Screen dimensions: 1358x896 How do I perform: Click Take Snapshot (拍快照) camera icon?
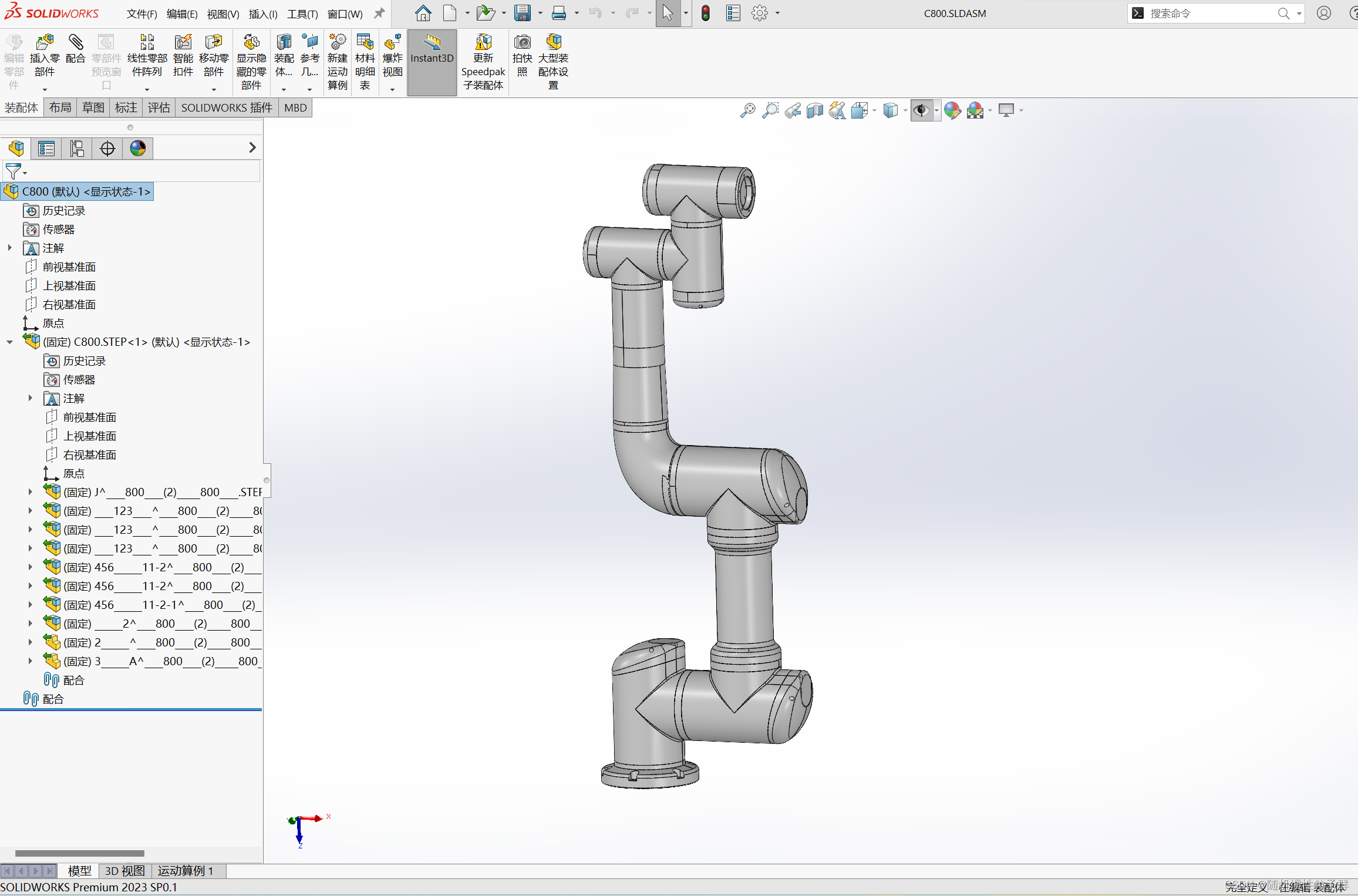(x=522, y=43)
